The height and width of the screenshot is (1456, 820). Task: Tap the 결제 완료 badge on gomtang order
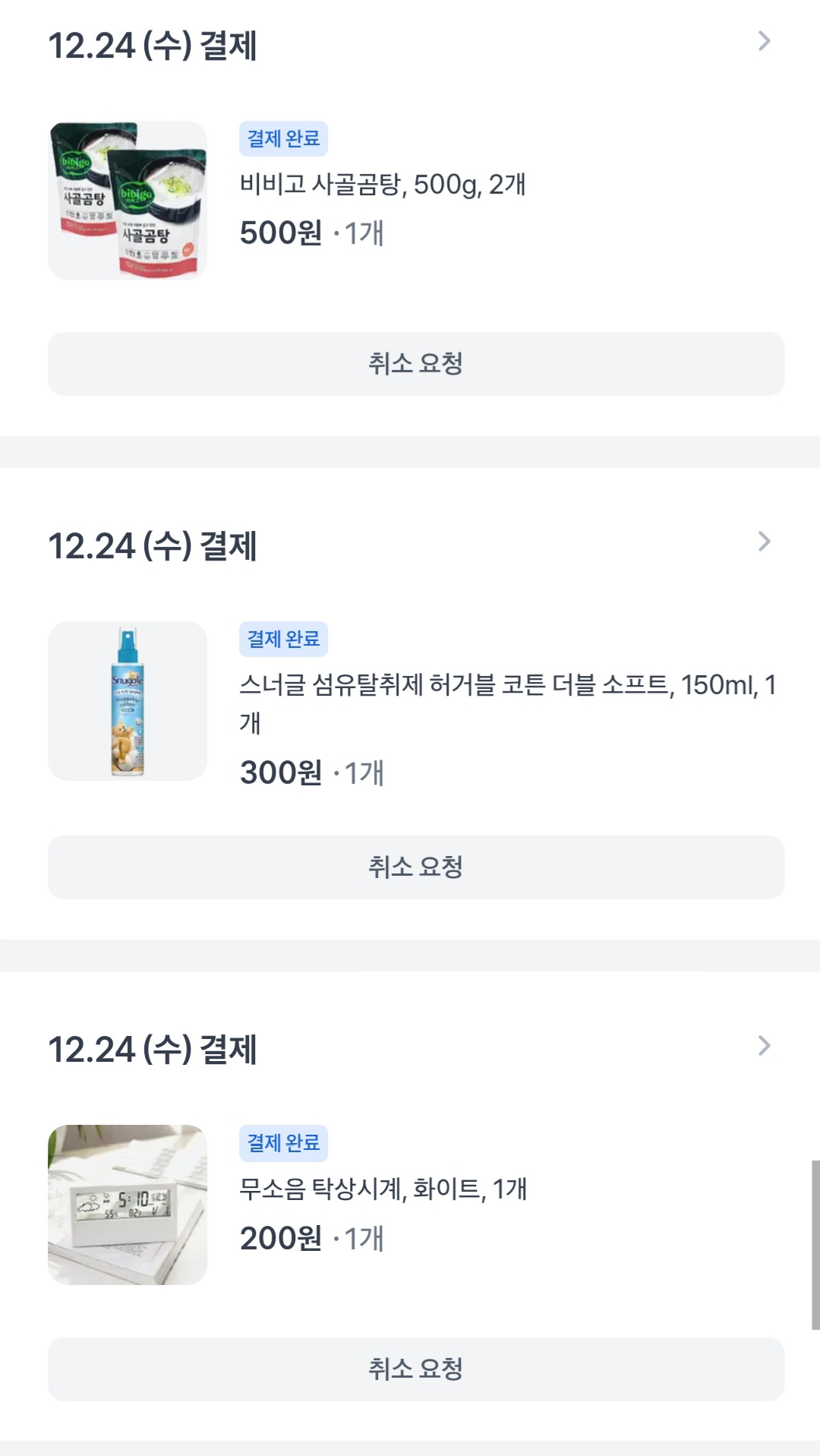(x=283, y=139)
